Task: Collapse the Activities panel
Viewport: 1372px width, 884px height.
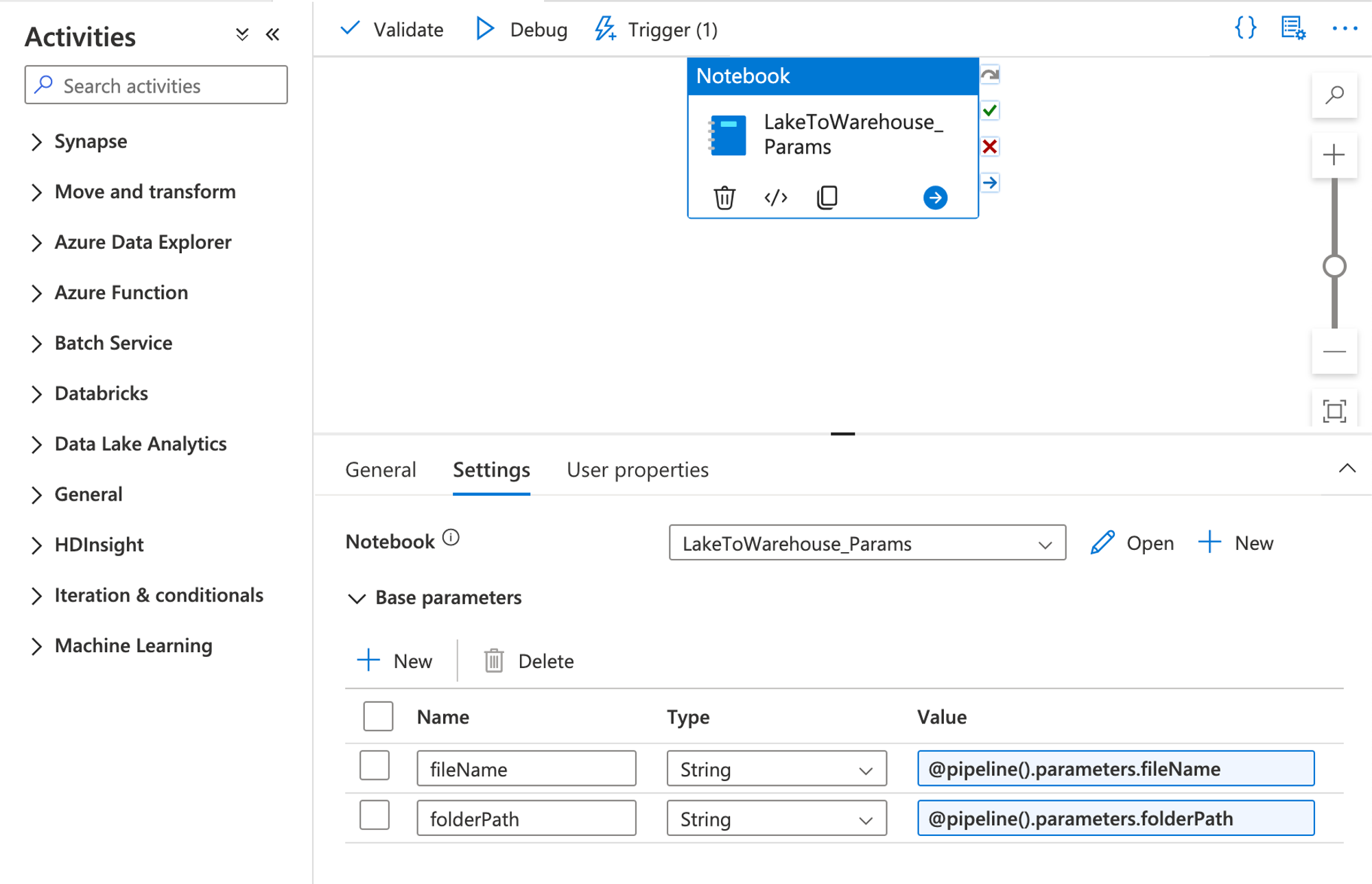Action: pos(272,34)
